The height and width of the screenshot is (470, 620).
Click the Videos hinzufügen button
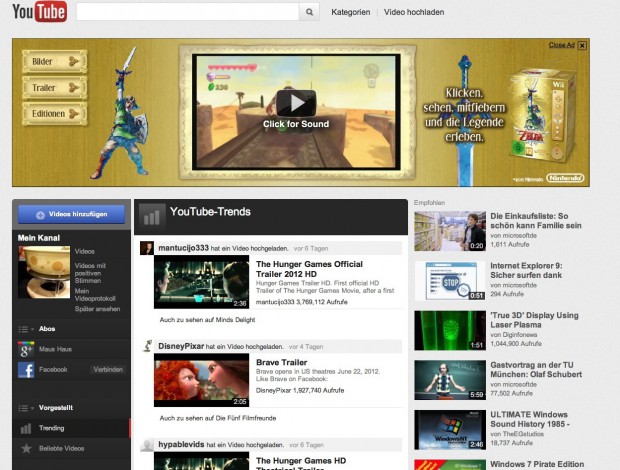point(72,214)
